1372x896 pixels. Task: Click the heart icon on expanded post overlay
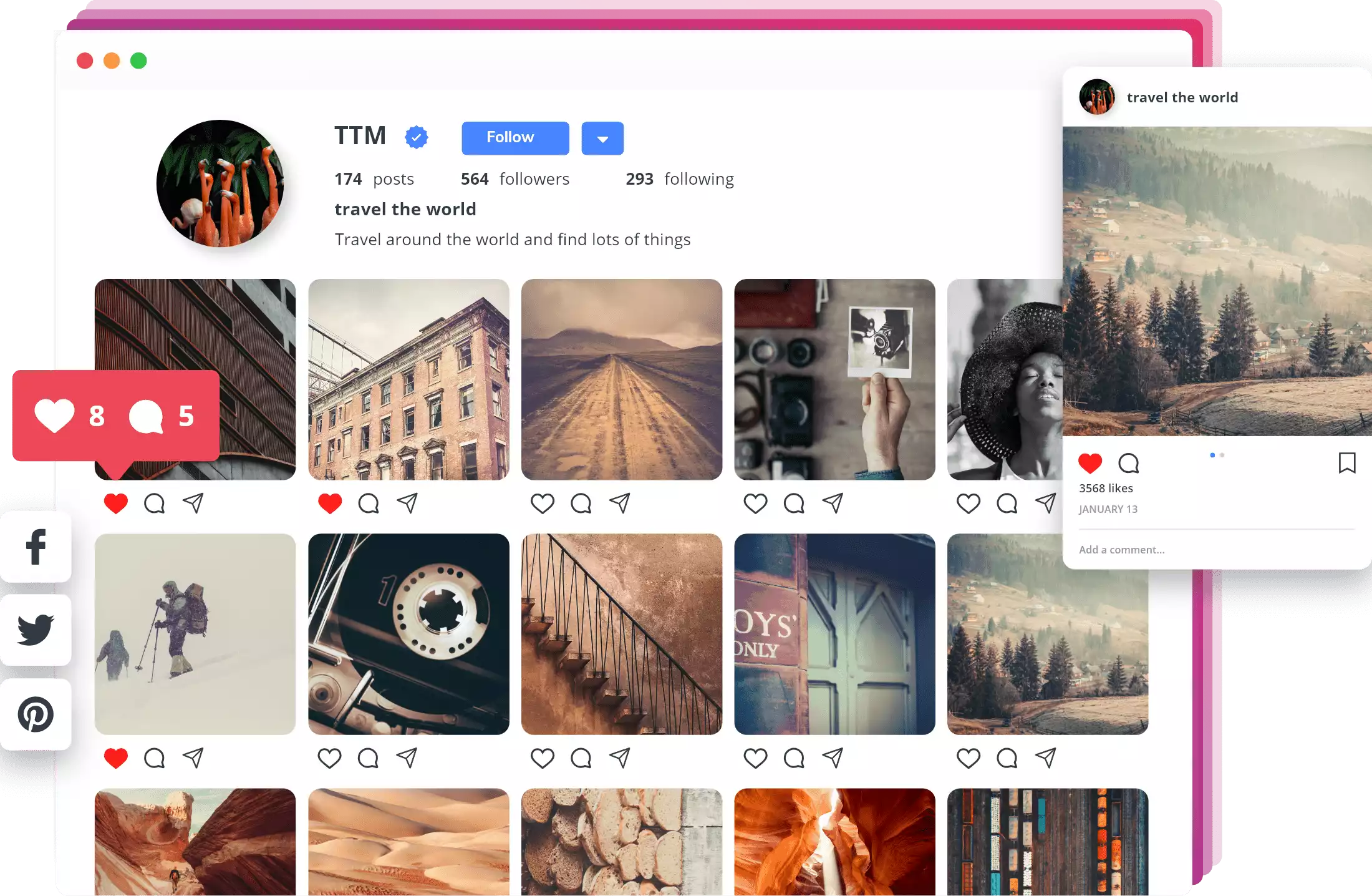click(1090, 463)
